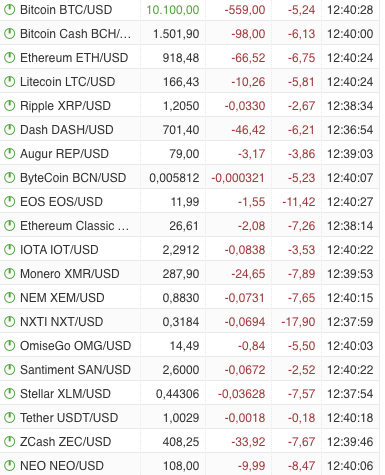The height and width of the screenshot is (475, 385).
Task: Open the Augur REP/USD quote page
Action: click(64, 154)
